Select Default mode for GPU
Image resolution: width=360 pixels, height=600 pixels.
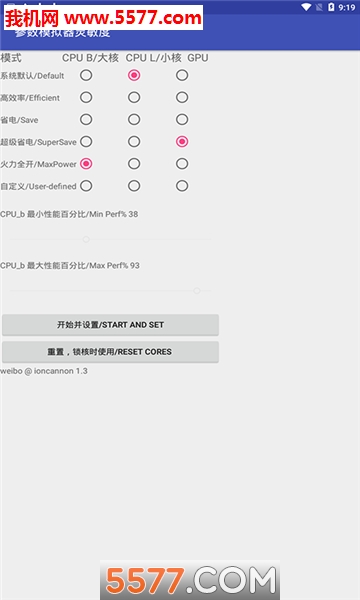coord(182,75)
